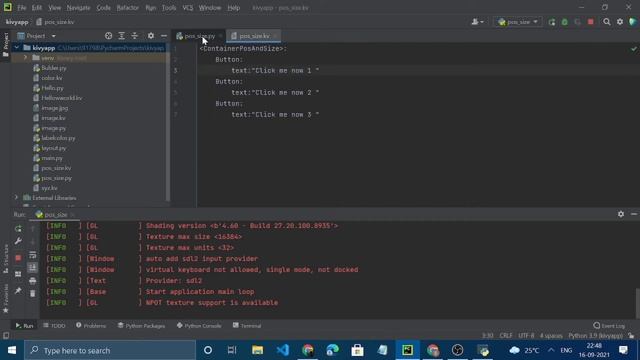Click the locate target icon in the Project panel
The width and height of the screenshot is (640, 360).
[109, 36]
